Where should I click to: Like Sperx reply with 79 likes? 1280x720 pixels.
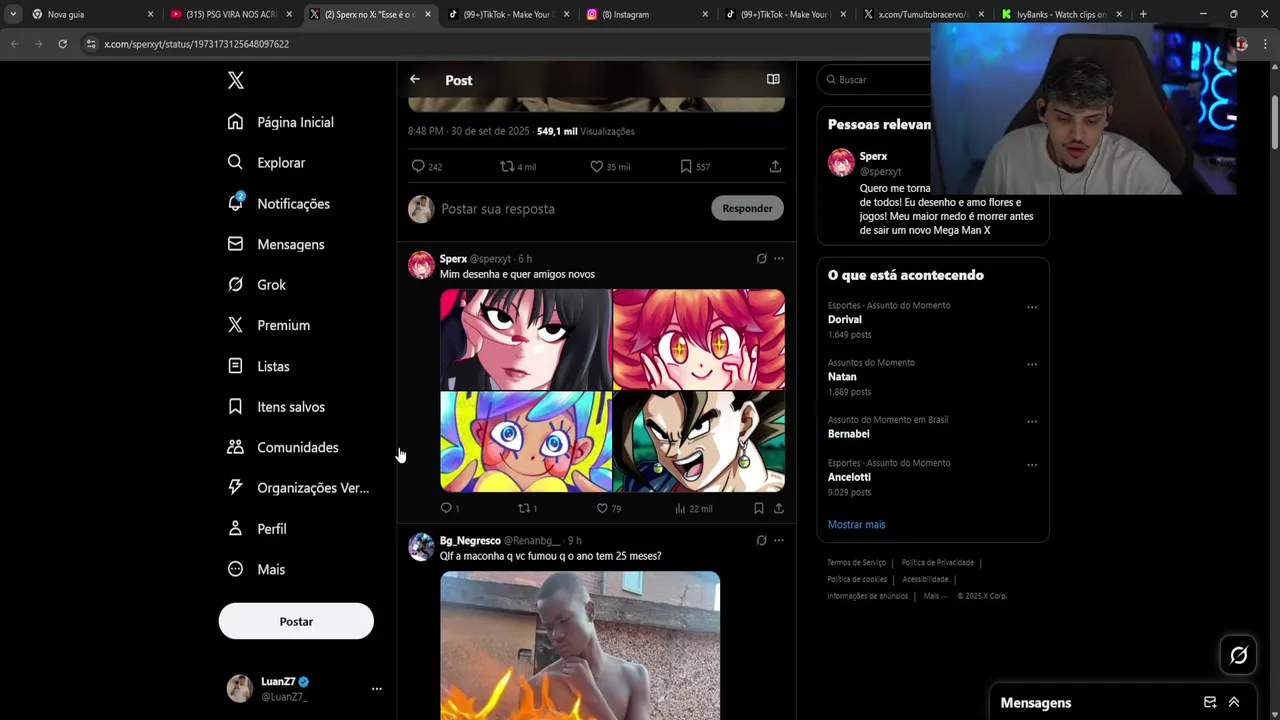click(608, 508)
